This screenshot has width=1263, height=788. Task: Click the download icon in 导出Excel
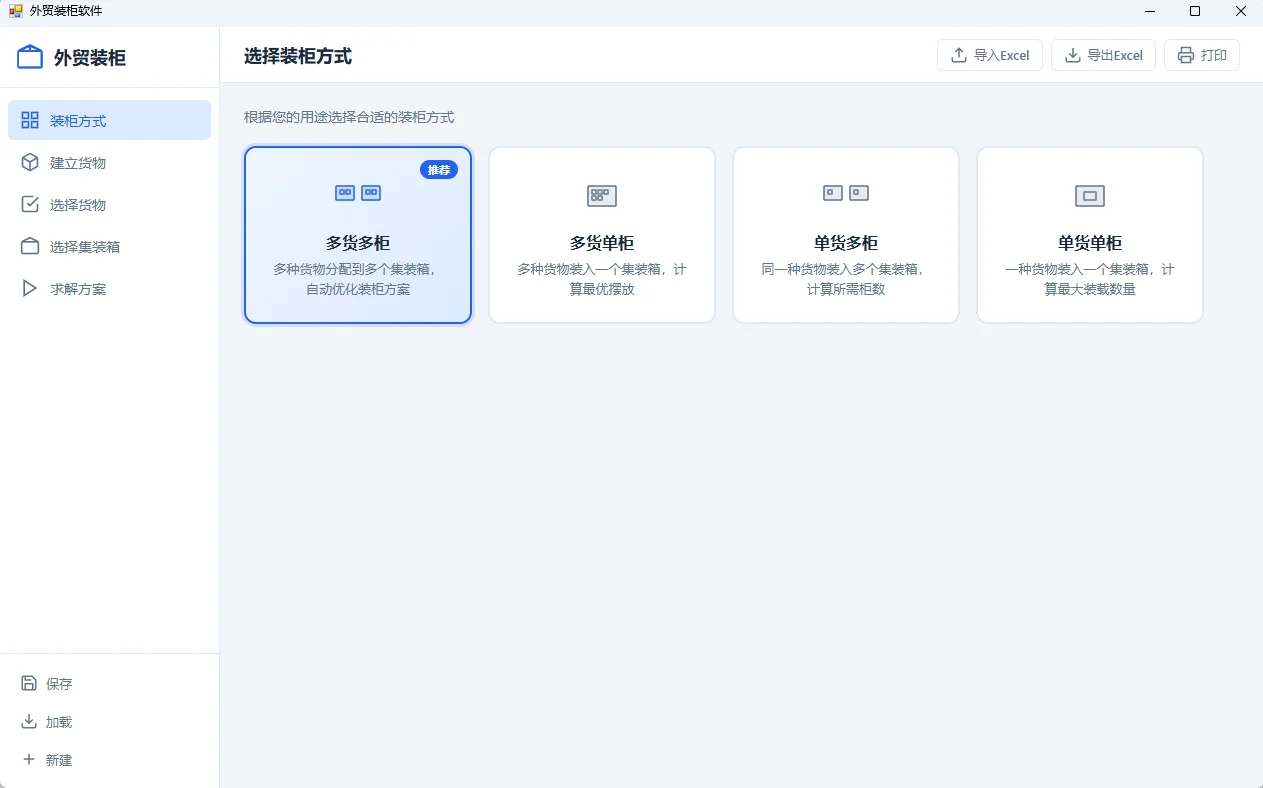1072,55
